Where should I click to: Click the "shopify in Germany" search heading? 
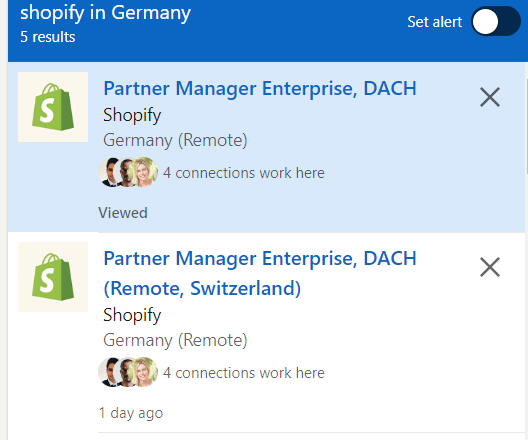(x=105, y=13)
